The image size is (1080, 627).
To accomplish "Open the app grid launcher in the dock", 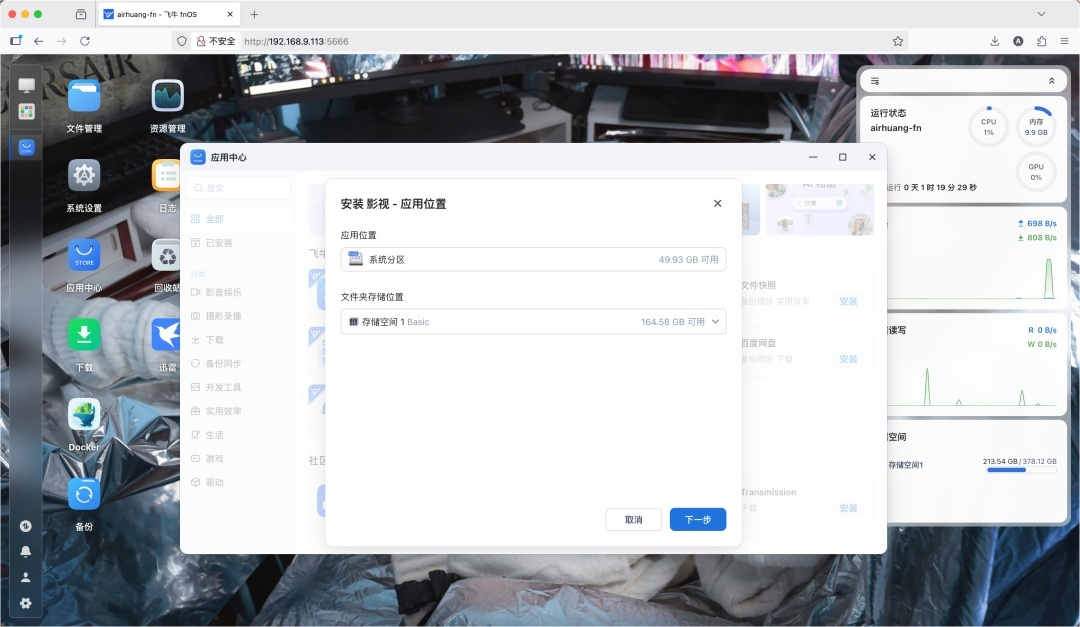I will click(26, 112).
